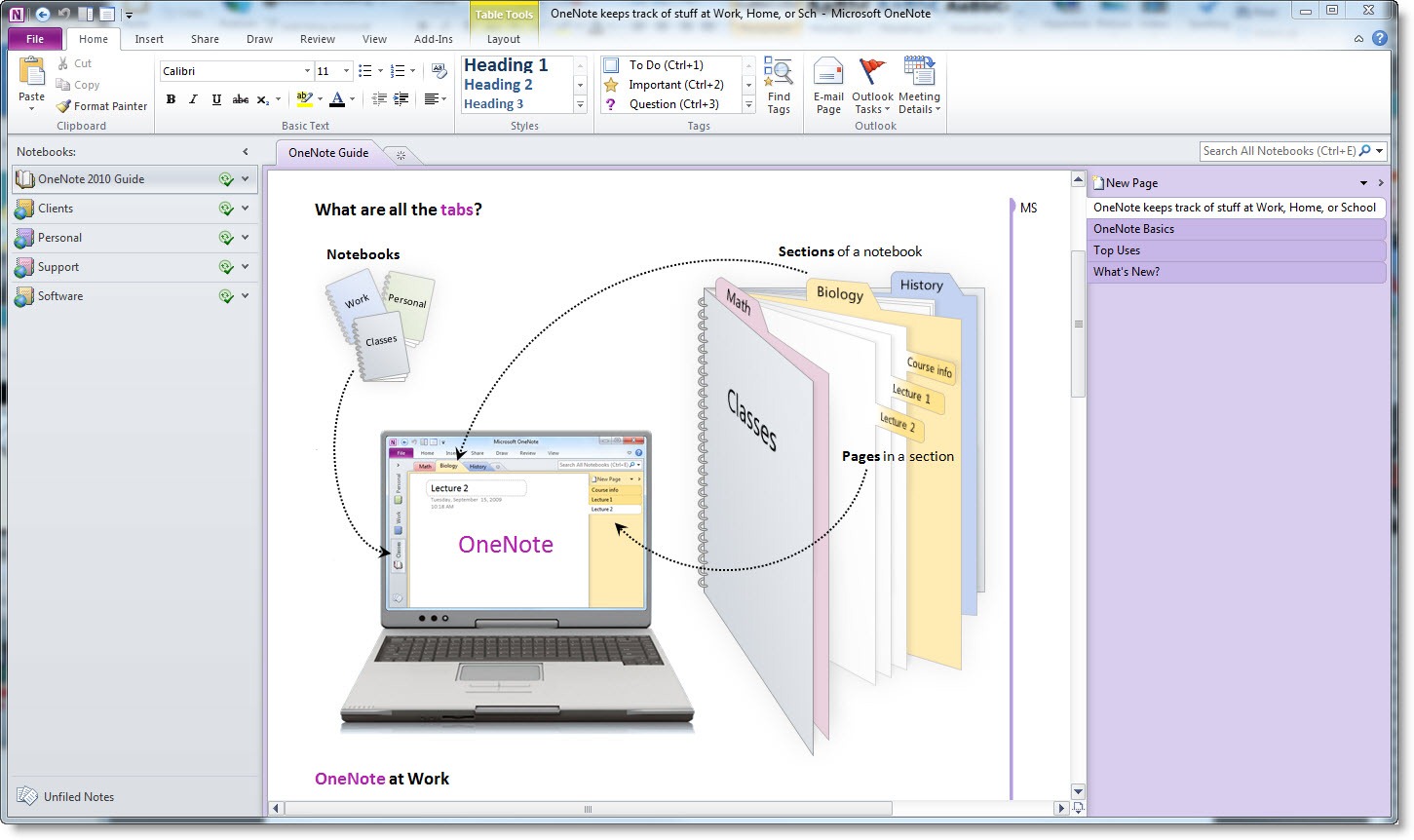Apply yellow text highlight color

(304, 98)
